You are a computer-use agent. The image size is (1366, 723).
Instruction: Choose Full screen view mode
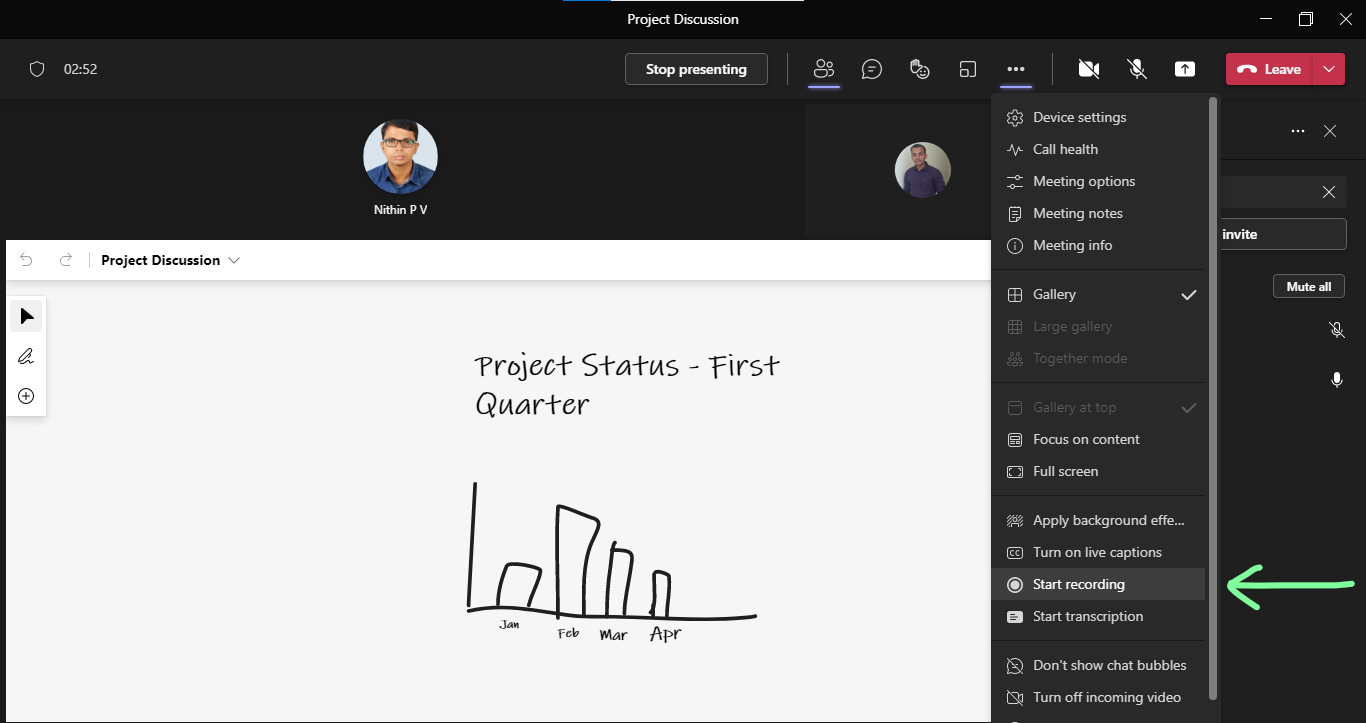click(x=1066, y=471)
